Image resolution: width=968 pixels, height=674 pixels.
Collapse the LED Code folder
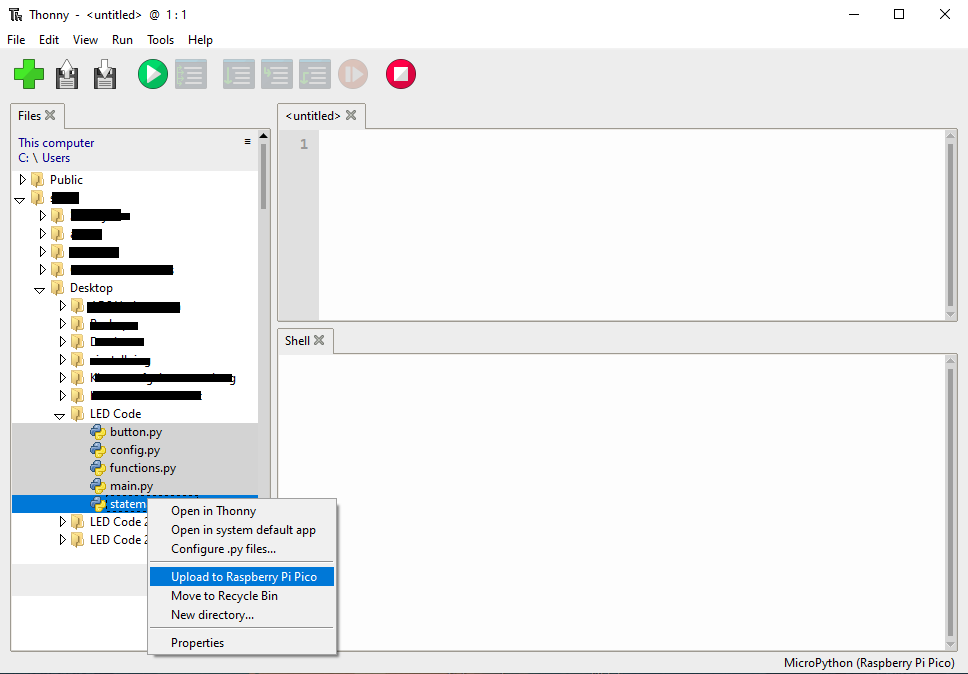[x=60, y=415]
